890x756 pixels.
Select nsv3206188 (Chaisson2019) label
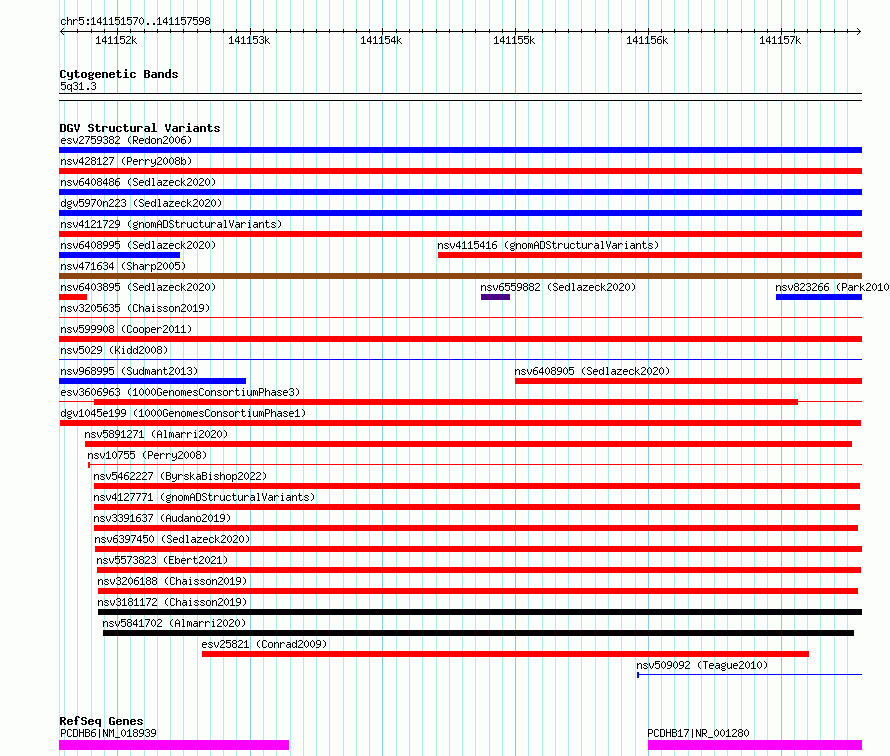(172, 581)
